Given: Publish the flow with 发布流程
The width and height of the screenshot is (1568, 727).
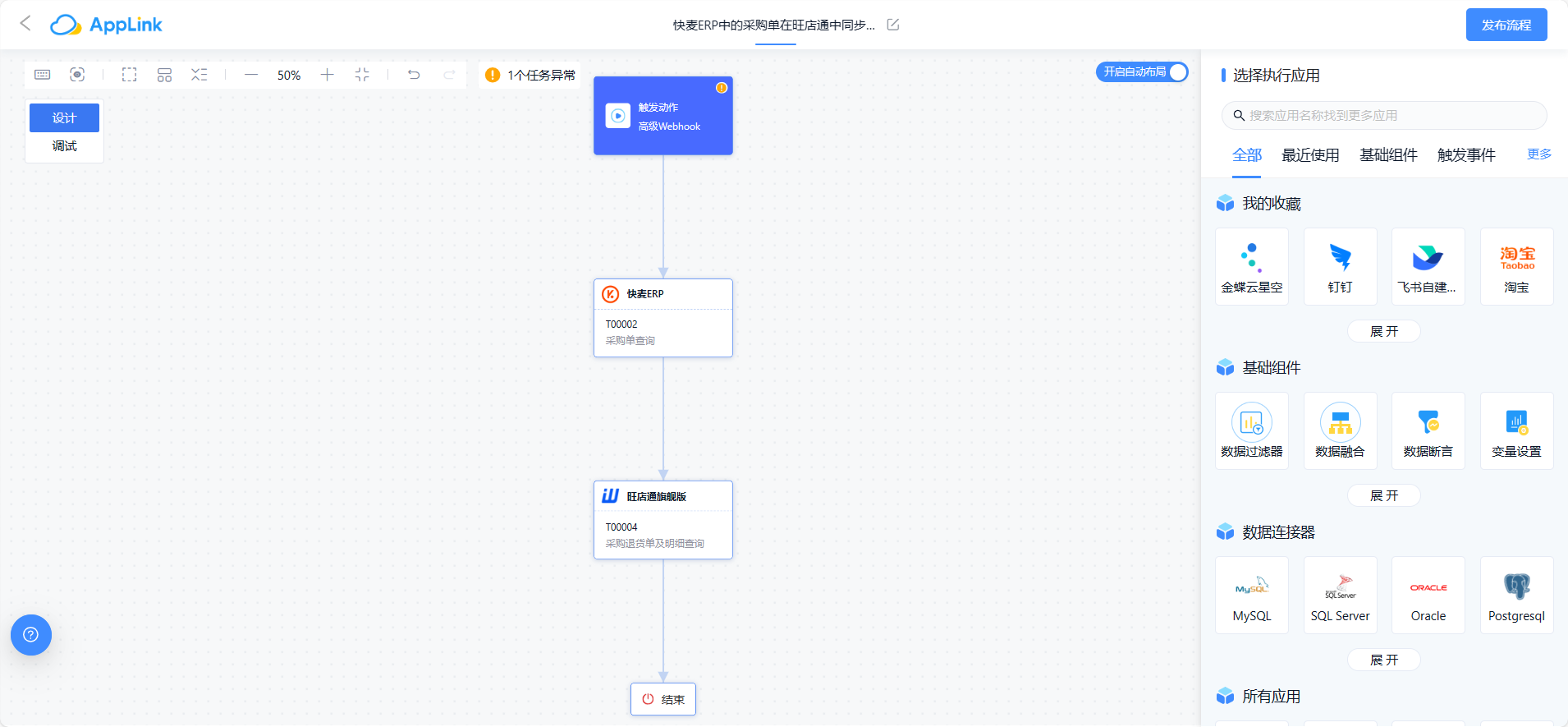Looking at the screenshot, I should pyautogui.click(x=1506, y=25).
